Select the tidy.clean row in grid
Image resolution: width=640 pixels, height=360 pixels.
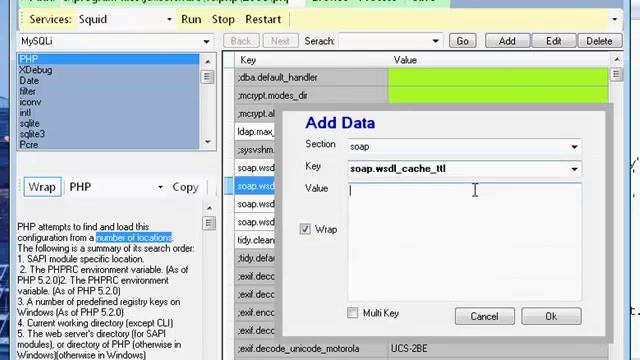pyautogui.click(x=256, y=240)
